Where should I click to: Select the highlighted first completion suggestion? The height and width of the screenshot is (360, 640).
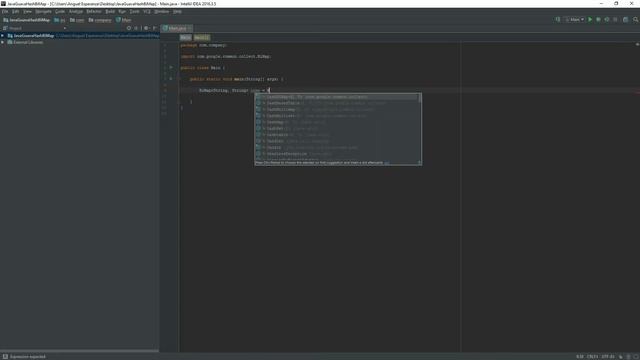337,97
